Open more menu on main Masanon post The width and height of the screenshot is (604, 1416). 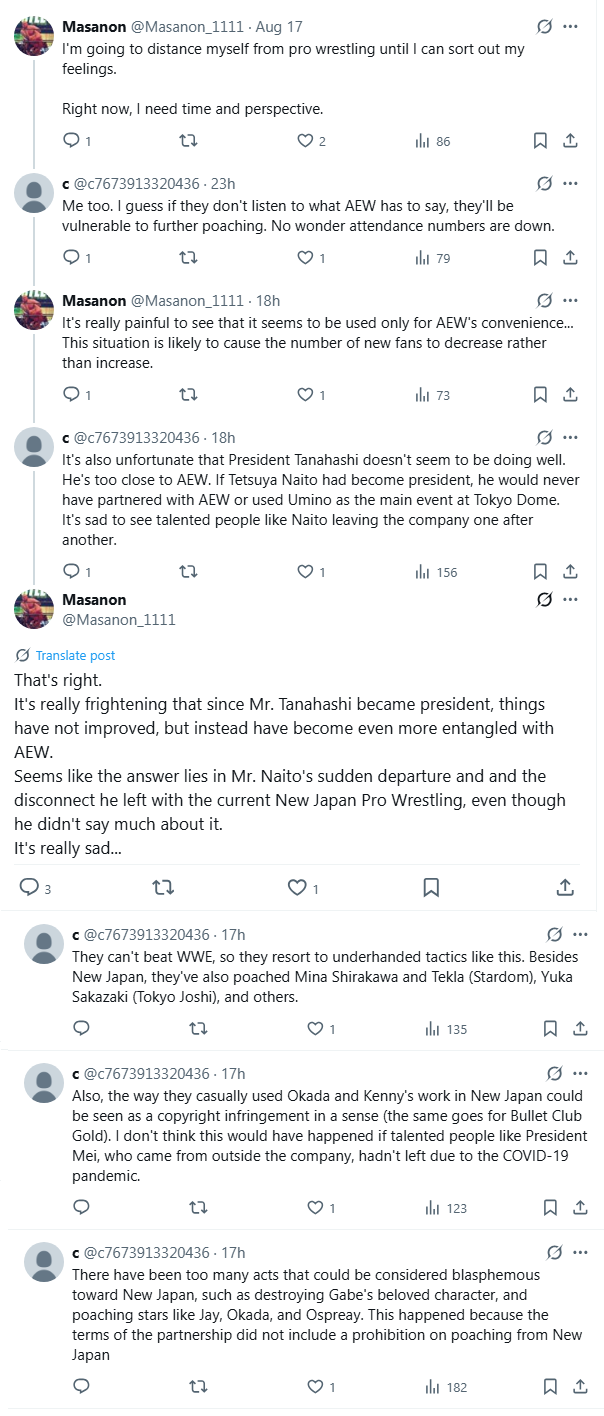[x=570, y=600]
